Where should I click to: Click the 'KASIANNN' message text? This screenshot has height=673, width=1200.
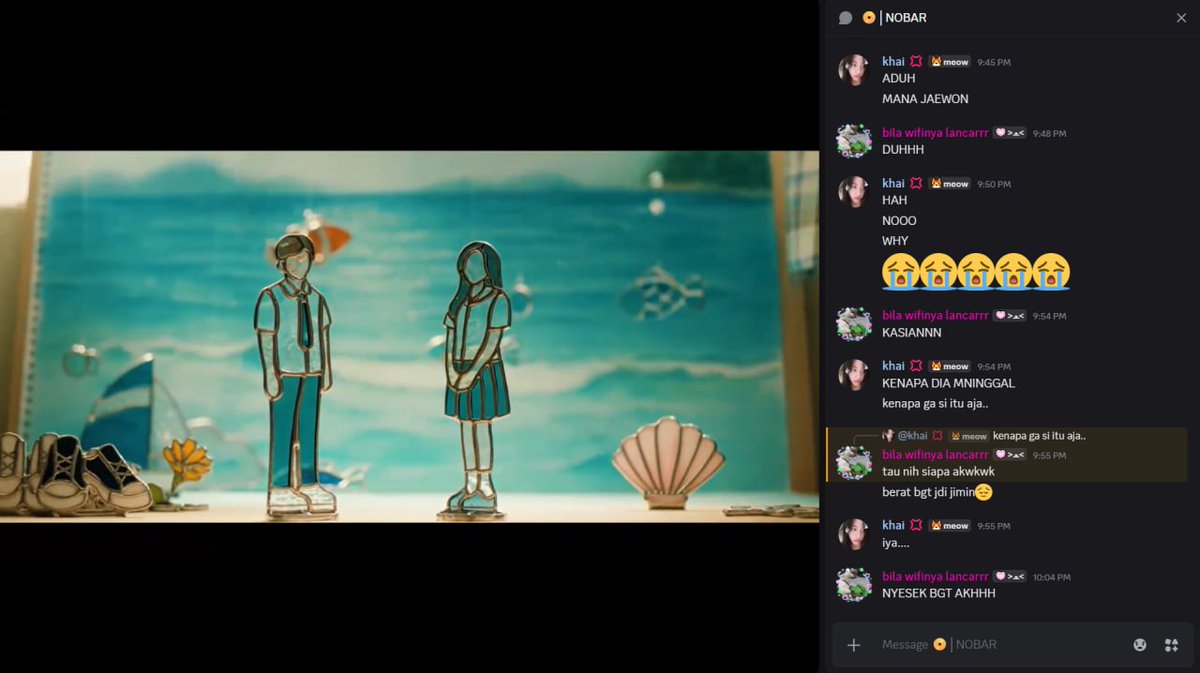[911, 333]
